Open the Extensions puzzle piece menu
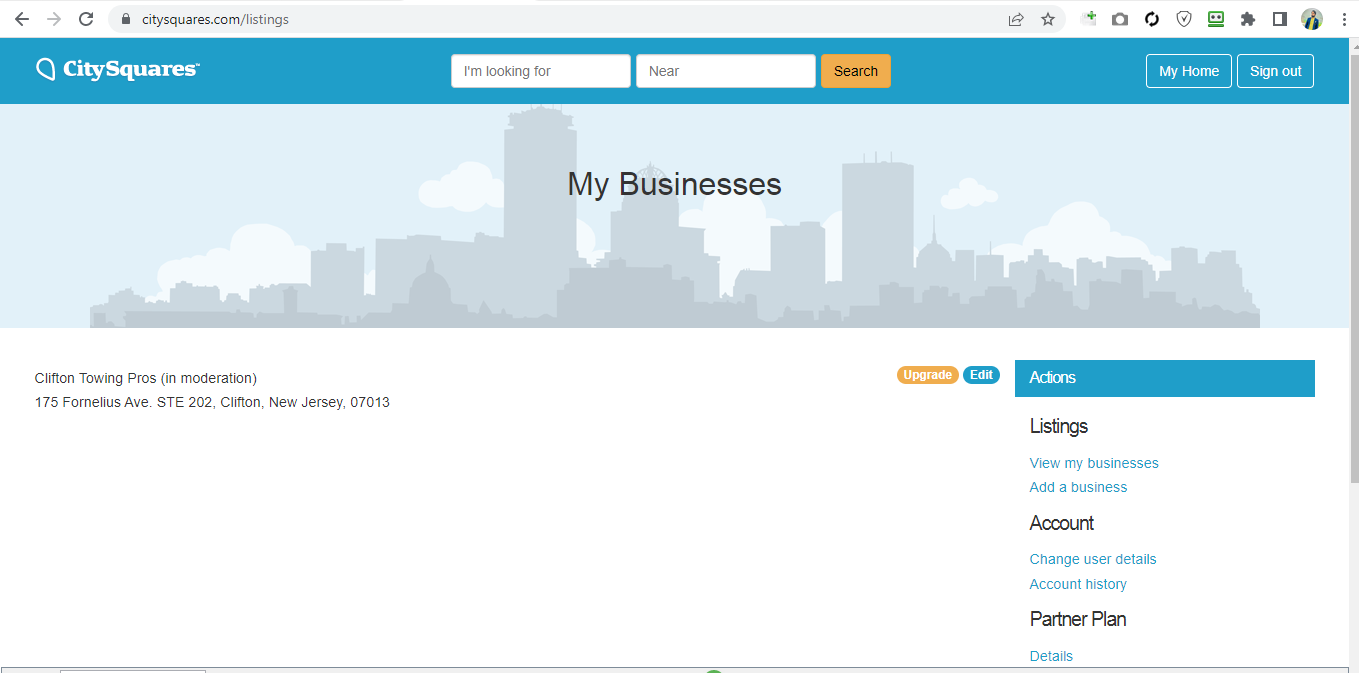This screenshot has height=673, width=1359. pyautogui.click(x=1248, y=19)
